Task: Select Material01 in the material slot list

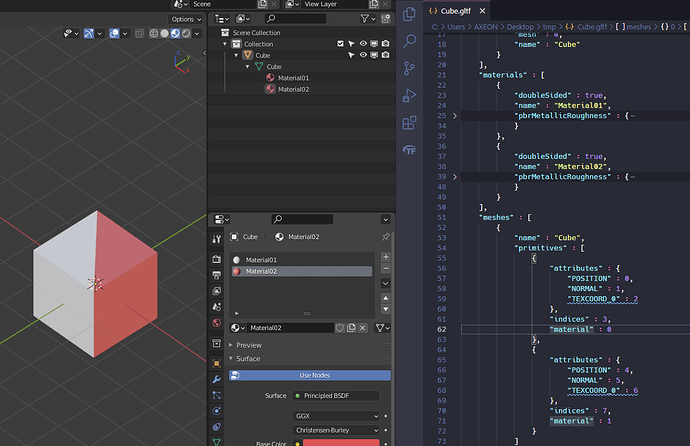Action: click(262, 260)
